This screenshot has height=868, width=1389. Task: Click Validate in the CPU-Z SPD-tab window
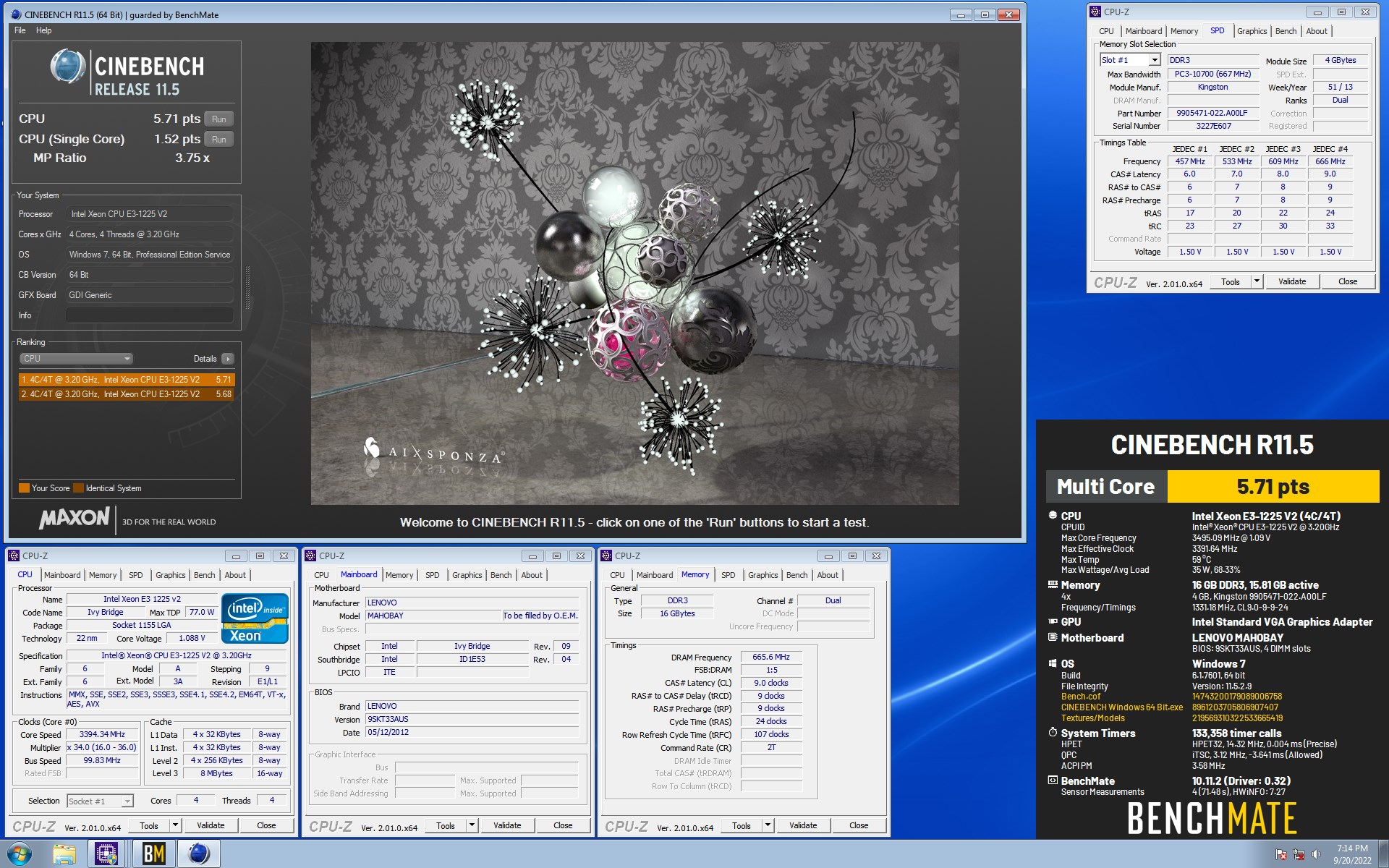pyautogui.click(x=1292, y=281)
